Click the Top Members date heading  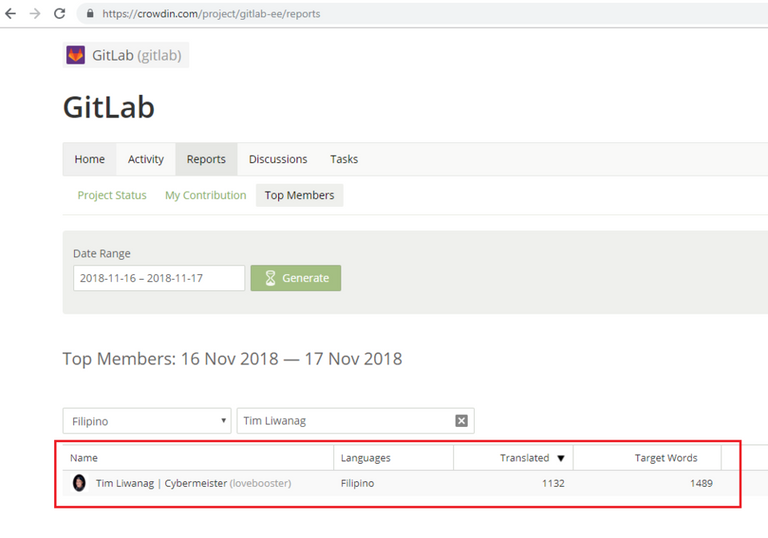pyautogui.click(x=232, y=359)
